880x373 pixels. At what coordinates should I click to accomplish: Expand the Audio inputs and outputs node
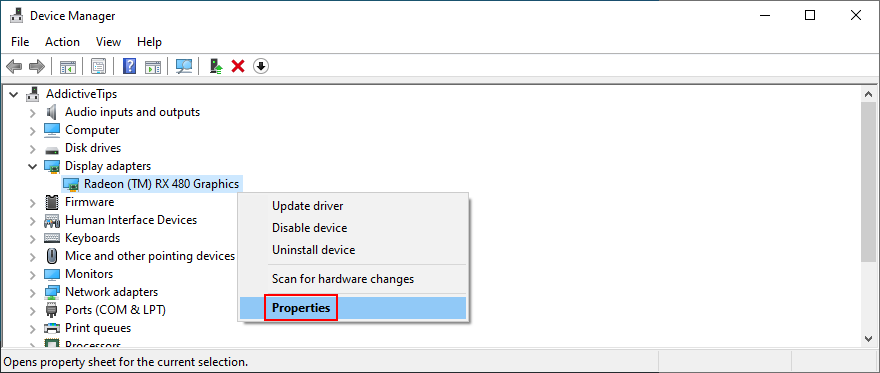coord(33,112)
